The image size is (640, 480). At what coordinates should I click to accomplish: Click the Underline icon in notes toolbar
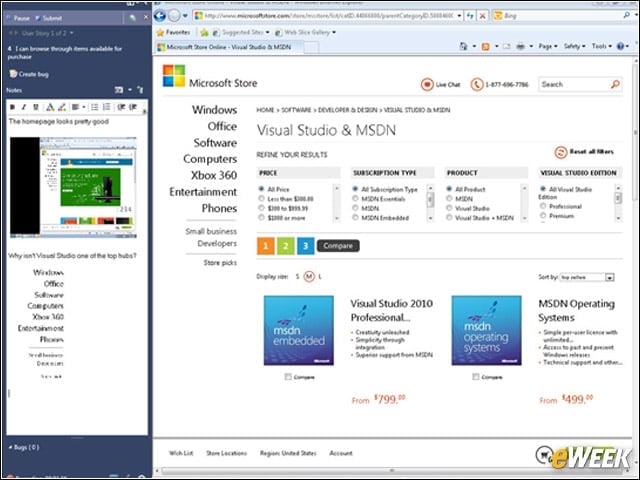pos(36,107)
